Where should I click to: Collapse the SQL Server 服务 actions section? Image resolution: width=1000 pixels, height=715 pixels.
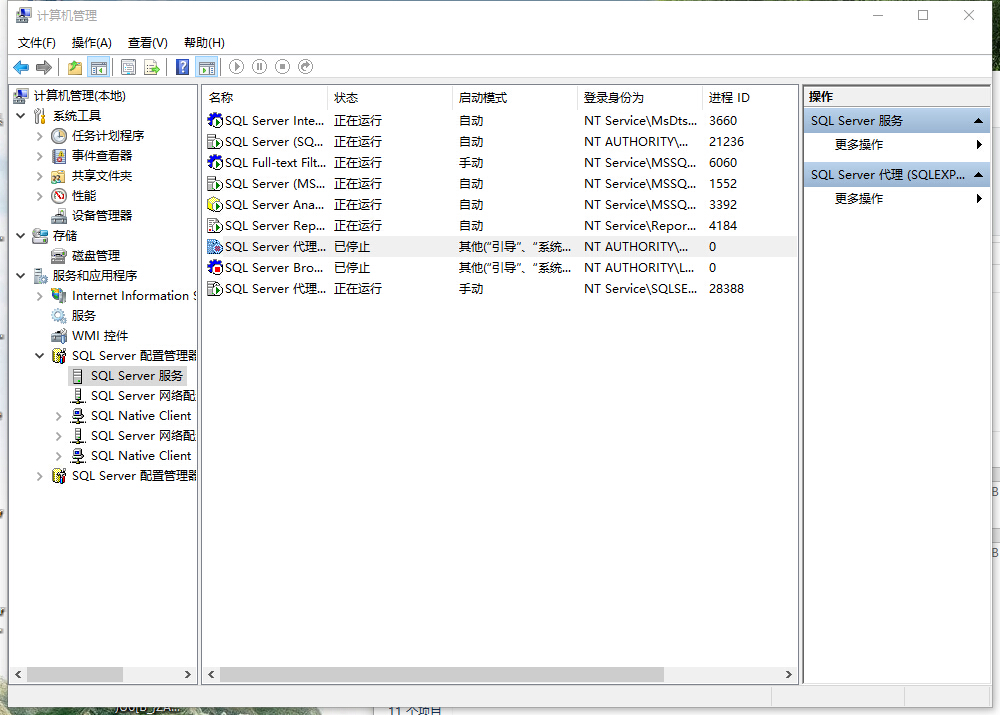coord(978,121)
